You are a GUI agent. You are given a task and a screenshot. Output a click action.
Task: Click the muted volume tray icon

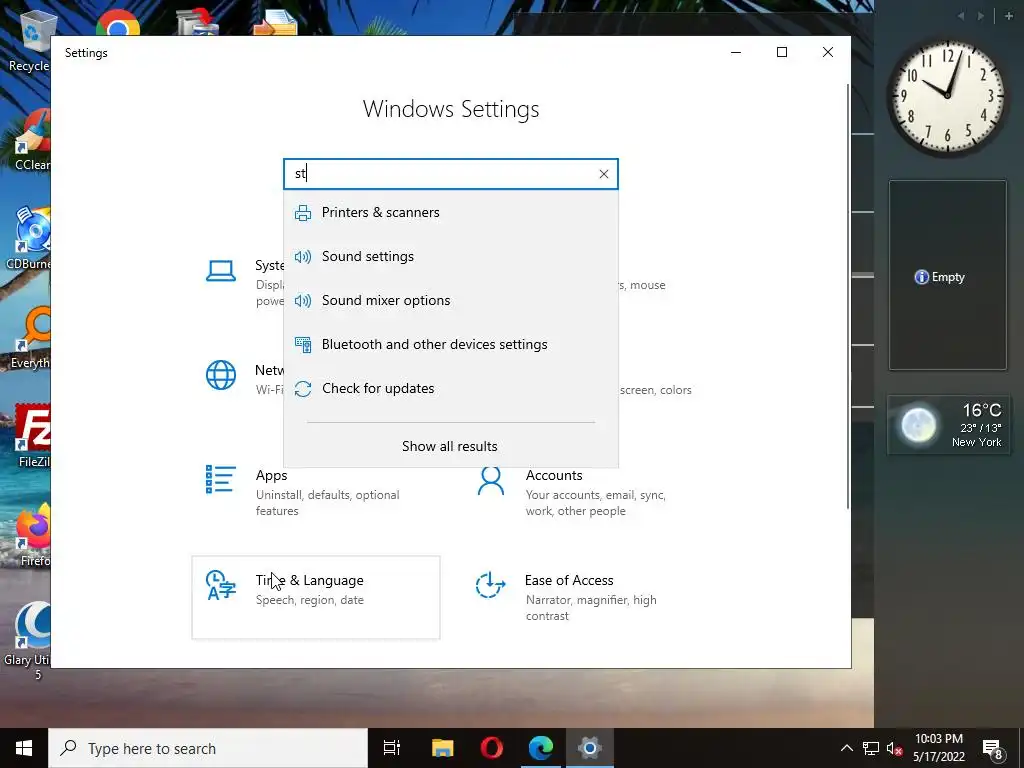[x=895, y=748]
